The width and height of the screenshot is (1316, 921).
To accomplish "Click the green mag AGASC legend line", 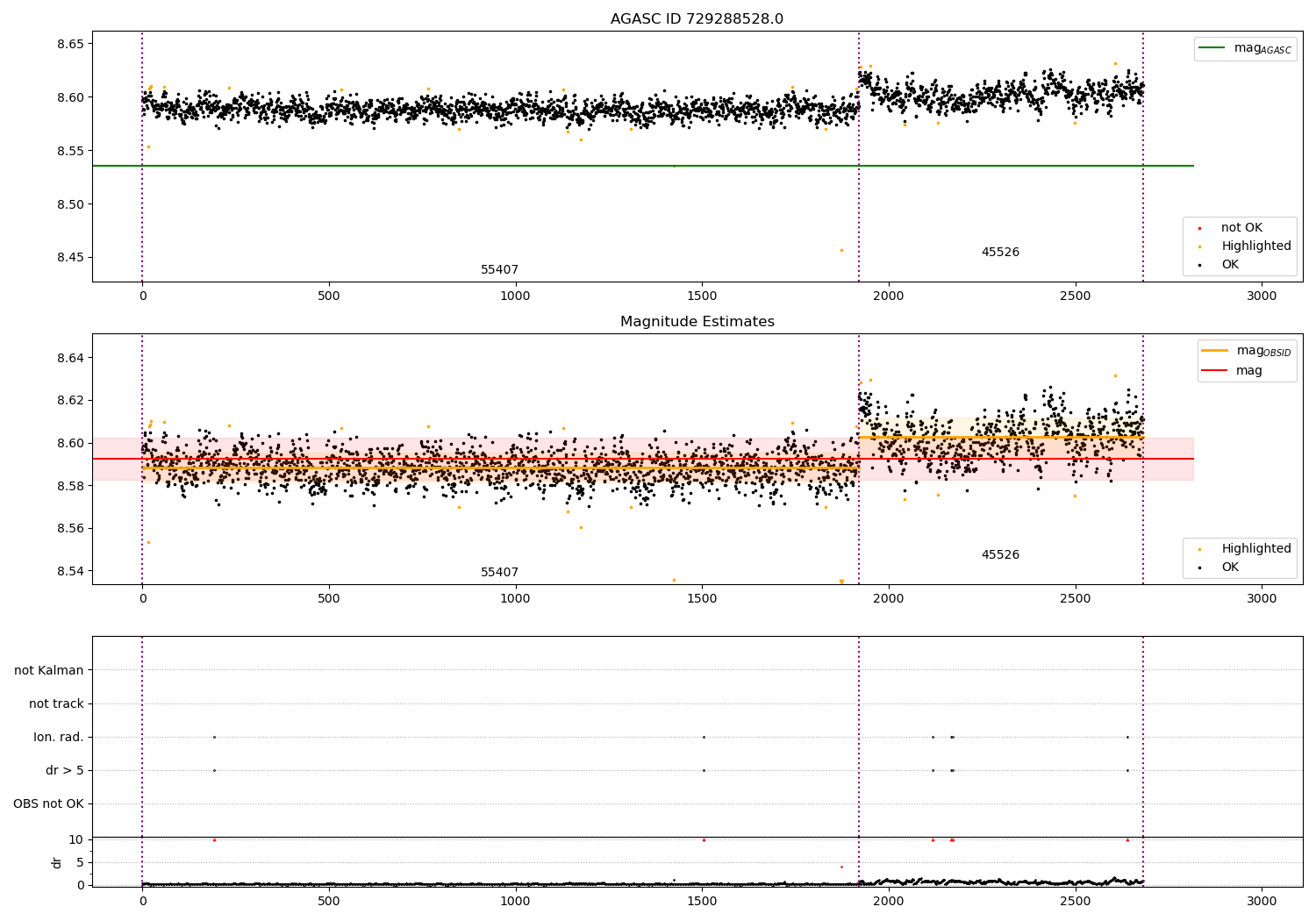I will pos(1212,48).
